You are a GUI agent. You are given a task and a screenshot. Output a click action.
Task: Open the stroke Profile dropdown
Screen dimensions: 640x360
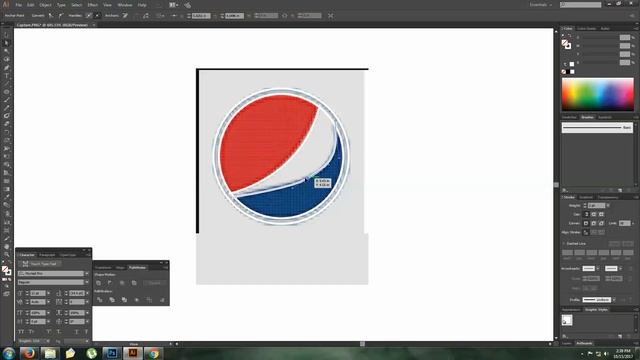(x=614, y=300)
